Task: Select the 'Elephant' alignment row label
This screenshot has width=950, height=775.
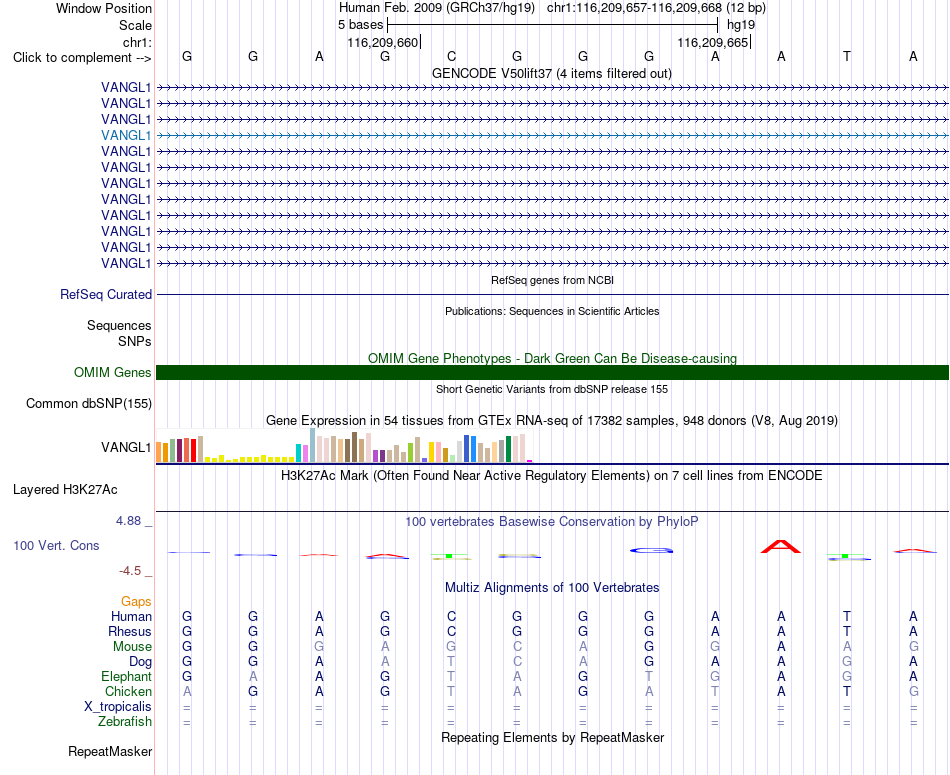Action: (x=127, y=676)
